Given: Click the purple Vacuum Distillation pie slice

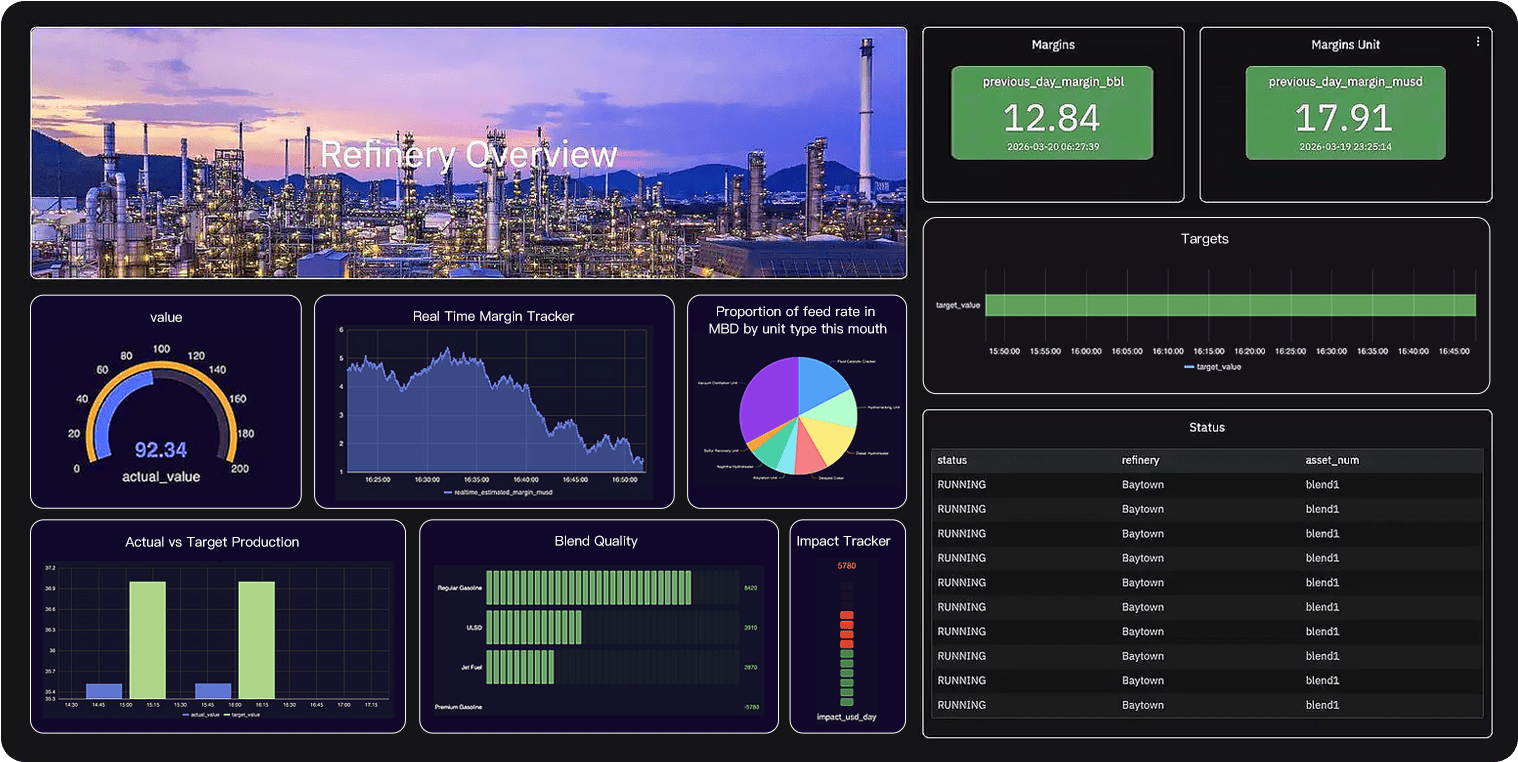Looking at the screenshot, I should point(767,402).
